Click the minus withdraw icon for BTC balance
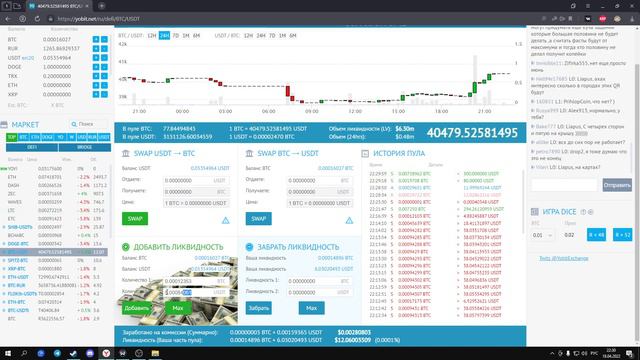Viewport: 640px width, 360px height. (x=104, y=39)
